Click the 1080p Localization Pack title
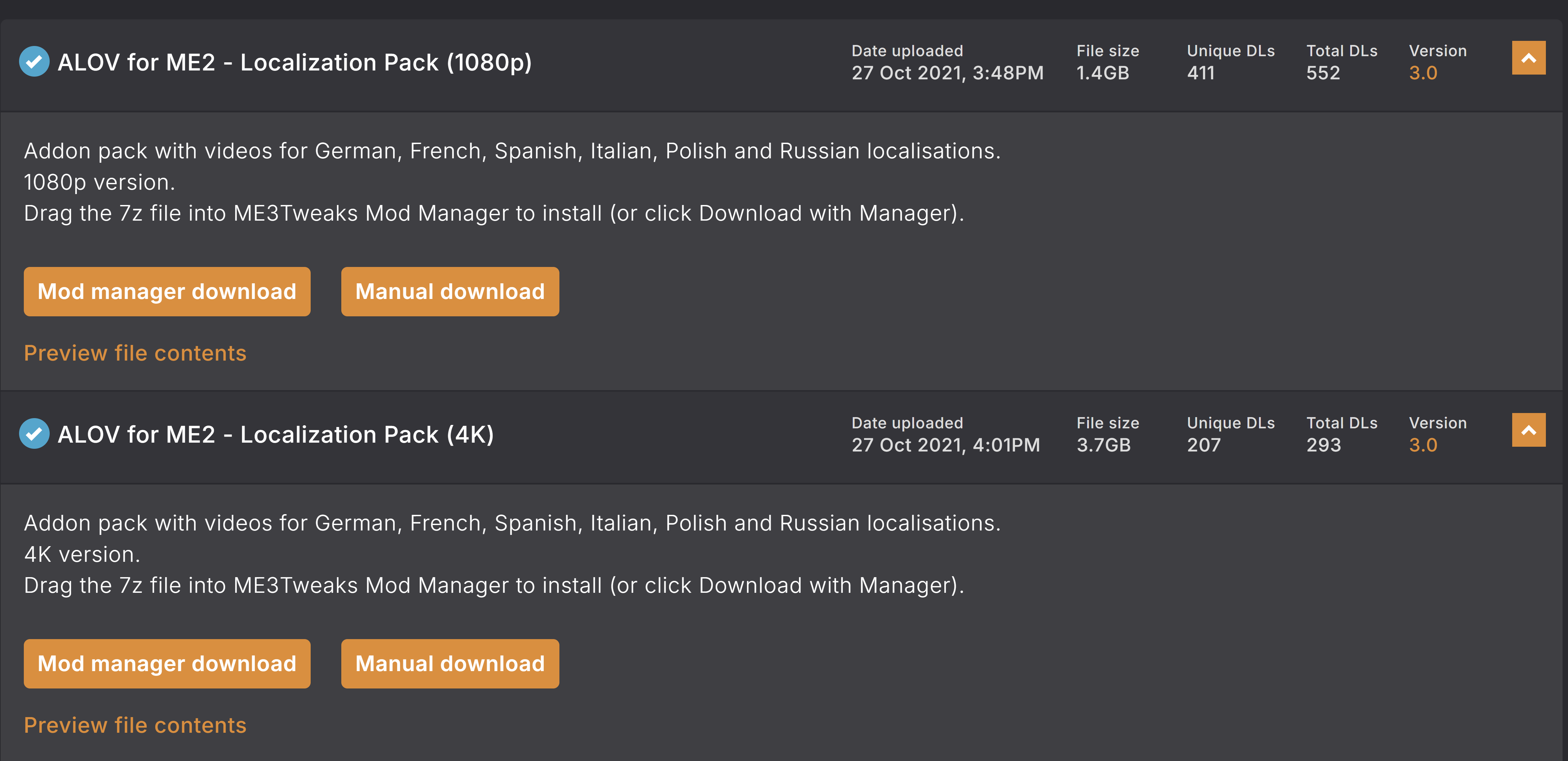1568x761 pixels. 295,62
